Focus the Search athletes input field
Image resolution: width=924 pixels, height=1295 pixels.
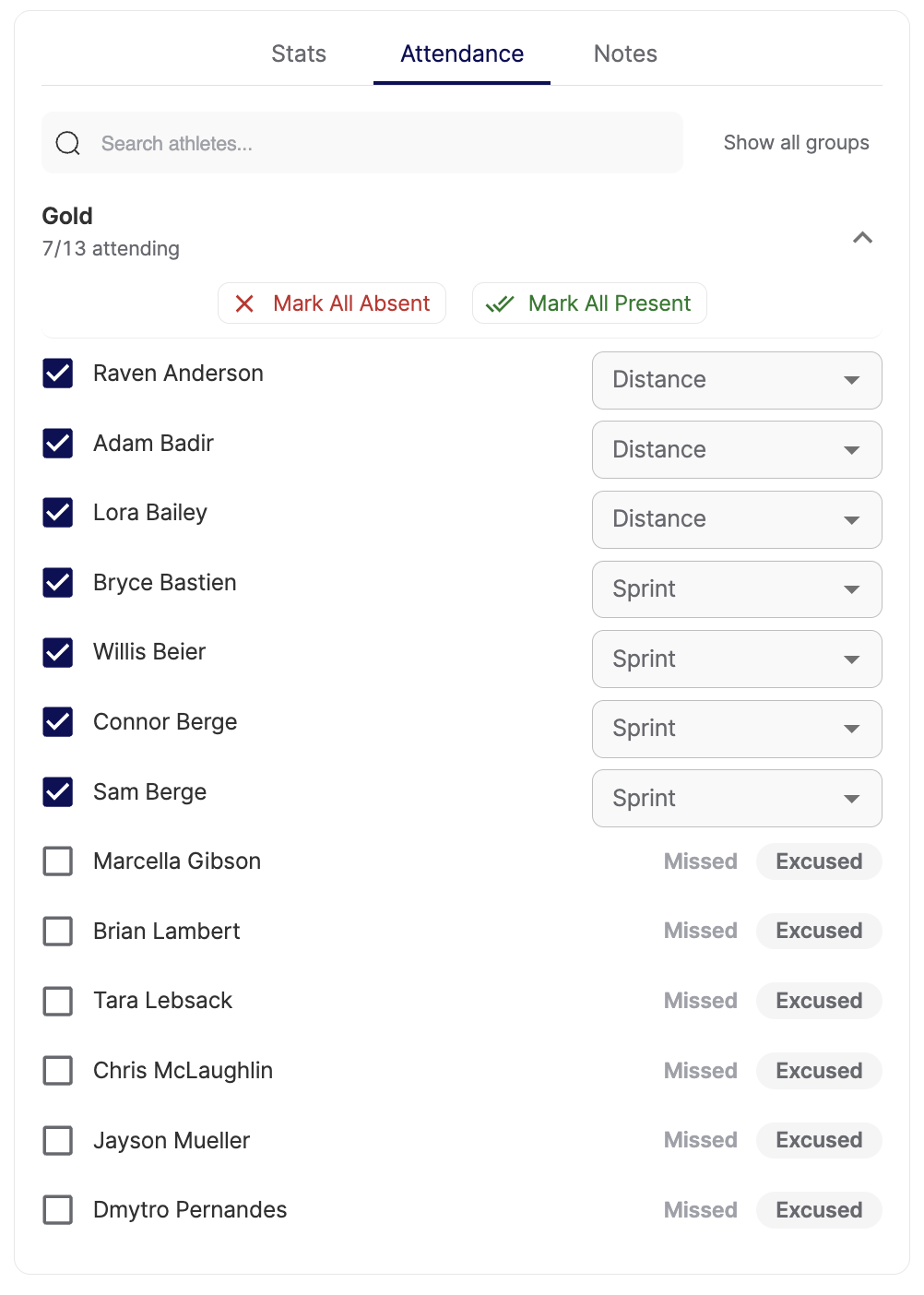(362, 143)
